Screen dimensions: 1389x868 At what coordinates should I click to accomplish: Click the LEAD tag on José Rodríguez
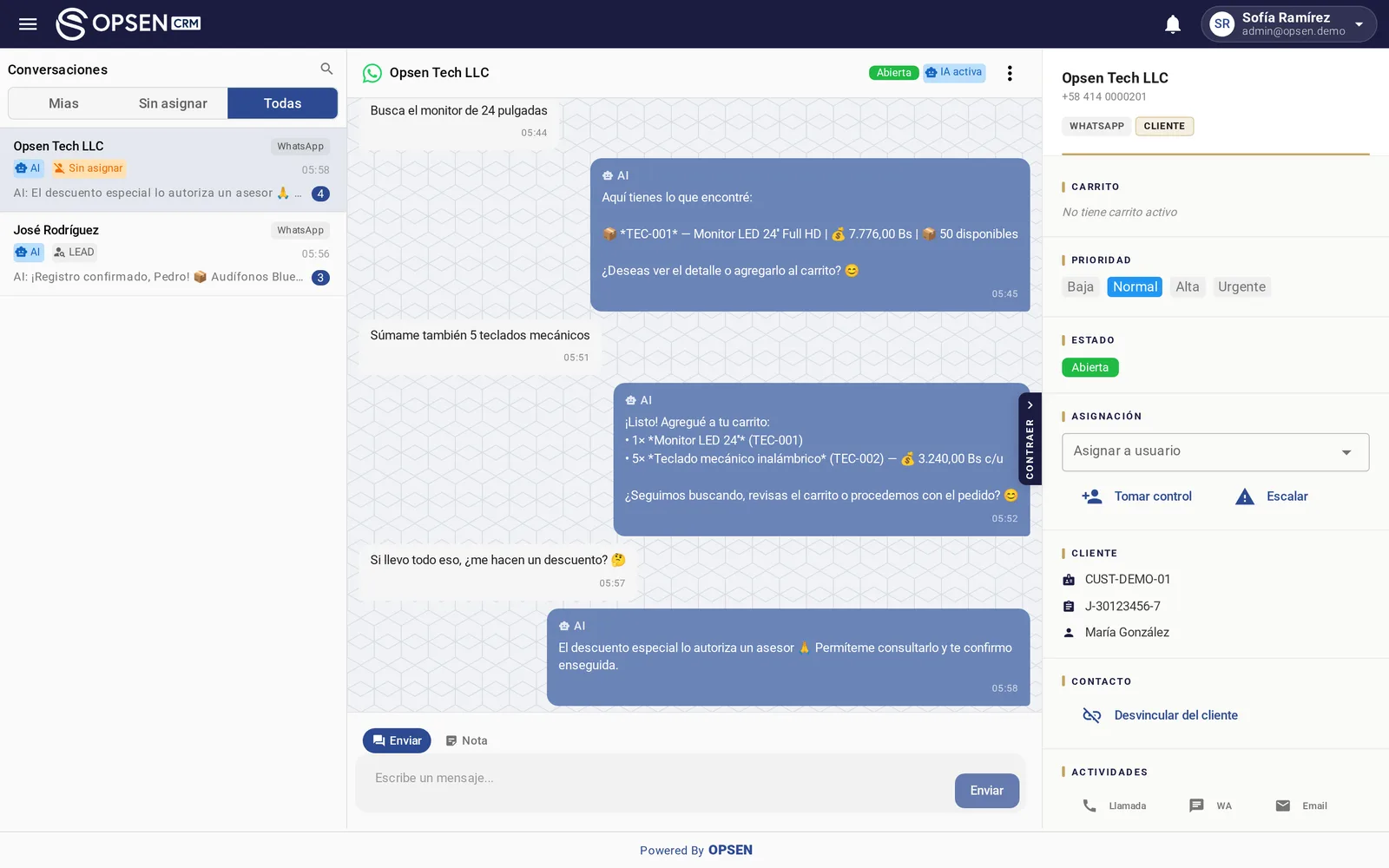coord(74,253)
